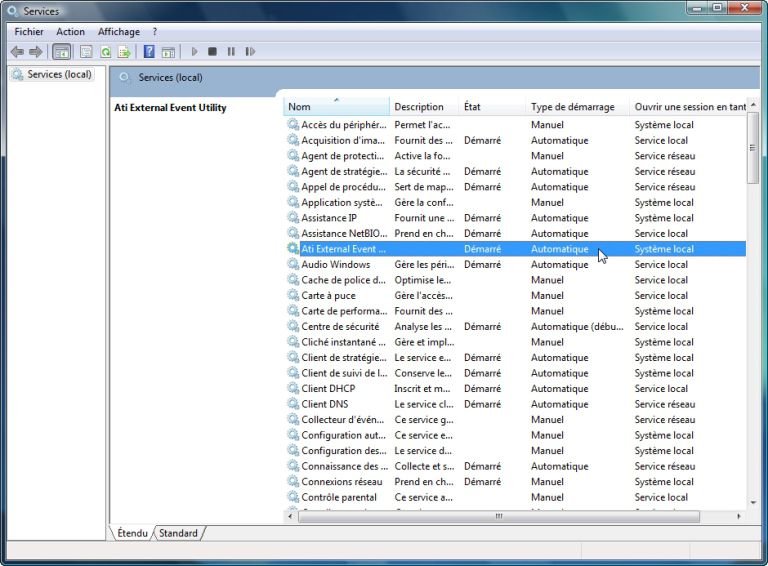Click the gear icon of Client DNS
768x566 pixels.
pyautogui.click(x=293, y=404)
